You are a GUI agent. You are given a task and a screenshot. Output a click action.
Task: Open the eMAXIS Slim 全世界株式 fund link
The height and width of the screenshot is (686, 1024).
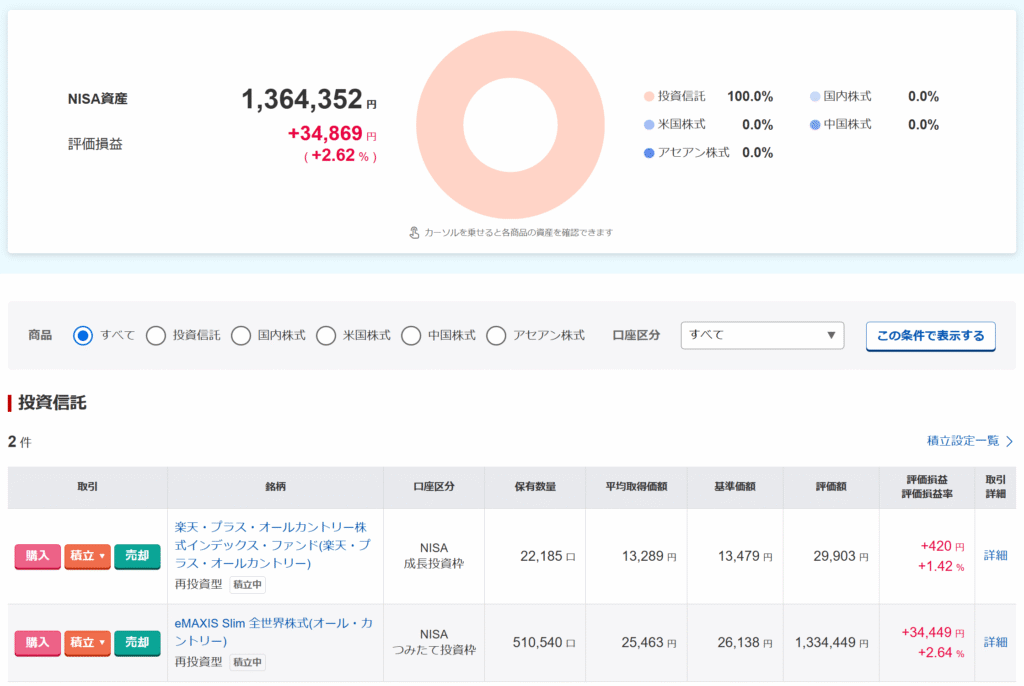tap(274, 632)
